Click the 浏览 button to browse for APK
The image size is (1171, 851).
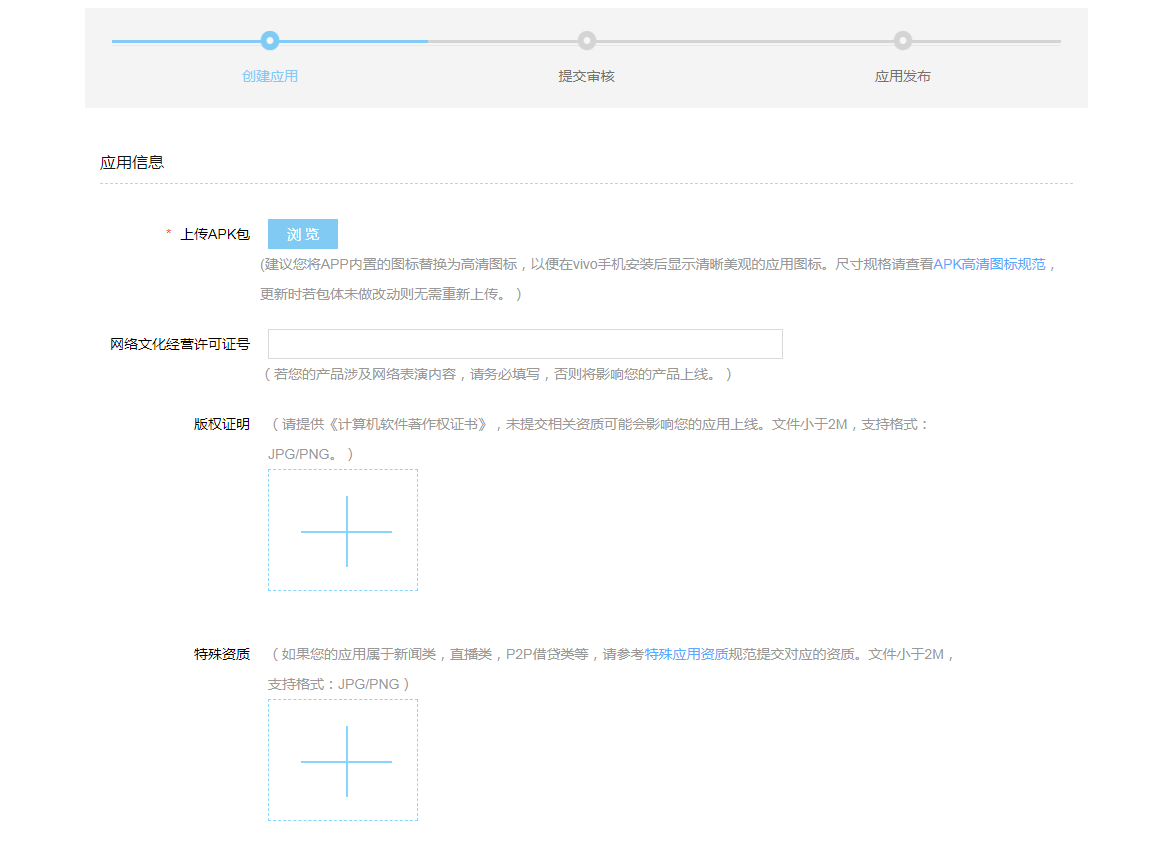coord(302,233)
